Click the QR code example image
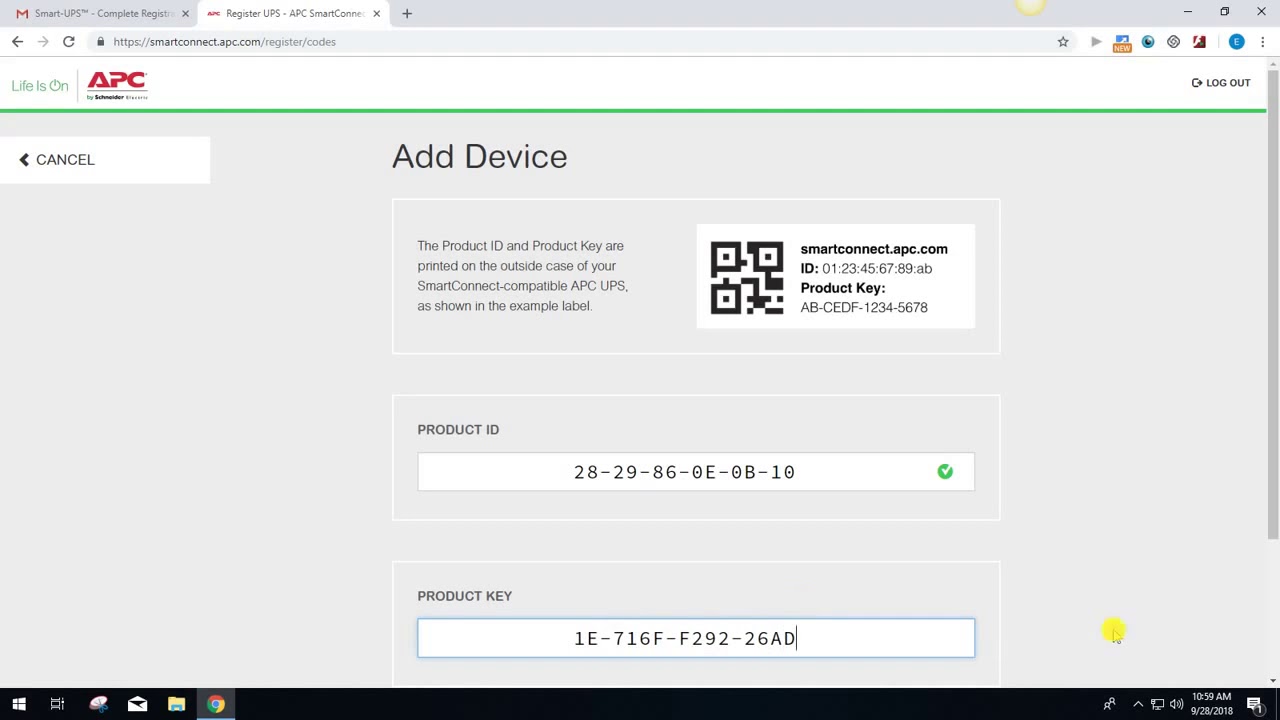This screenshot has height=720, width=1280. click(x=747, y=278)
